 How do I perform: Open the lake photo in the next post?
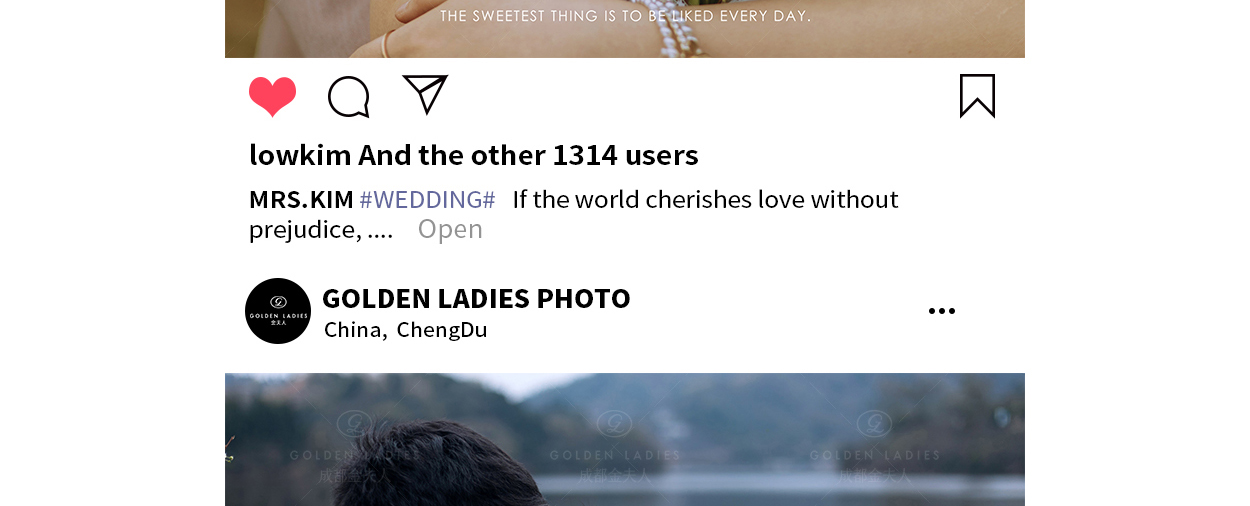coord(625,439)
